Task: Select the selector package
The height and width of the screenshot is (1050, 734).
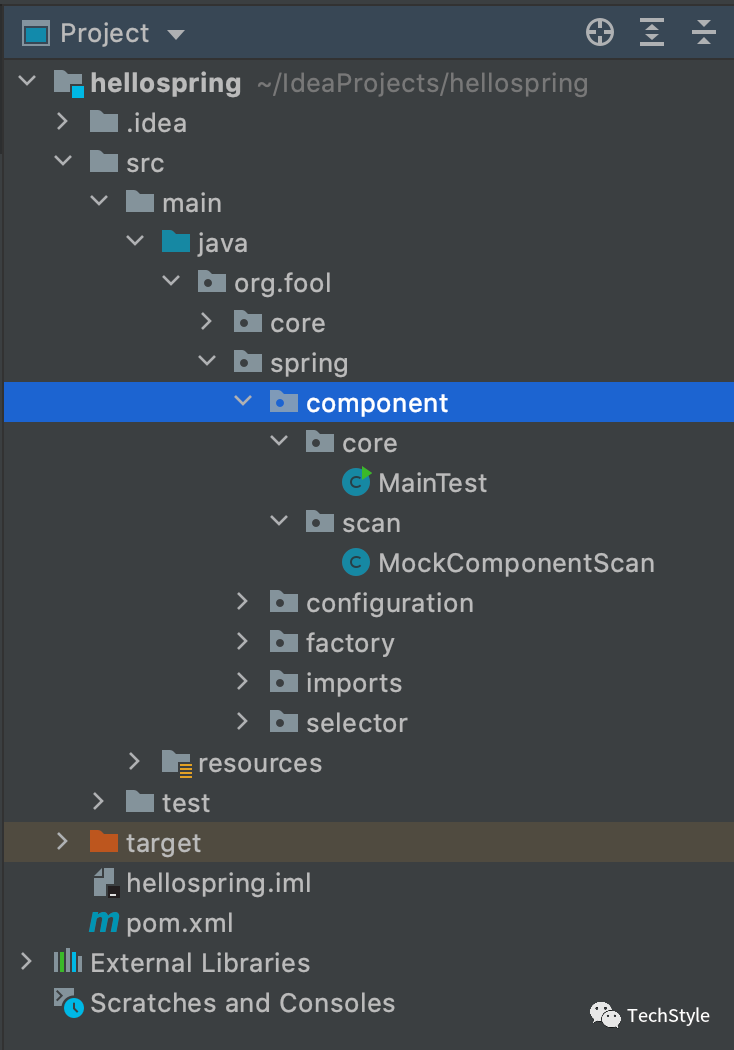Action: click(x=356, y=723)
